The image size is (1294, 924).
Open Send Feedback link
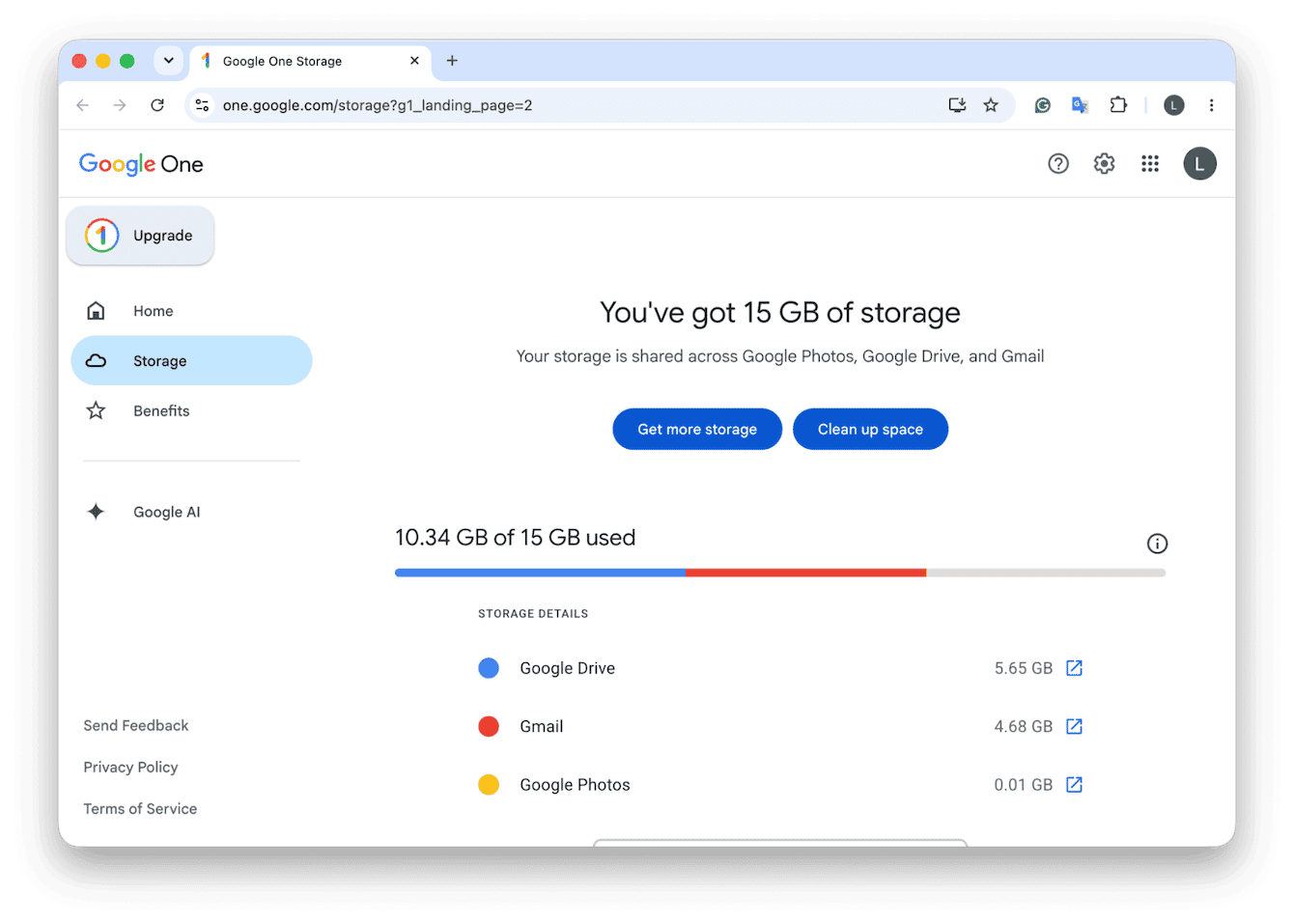click(136, 726)
